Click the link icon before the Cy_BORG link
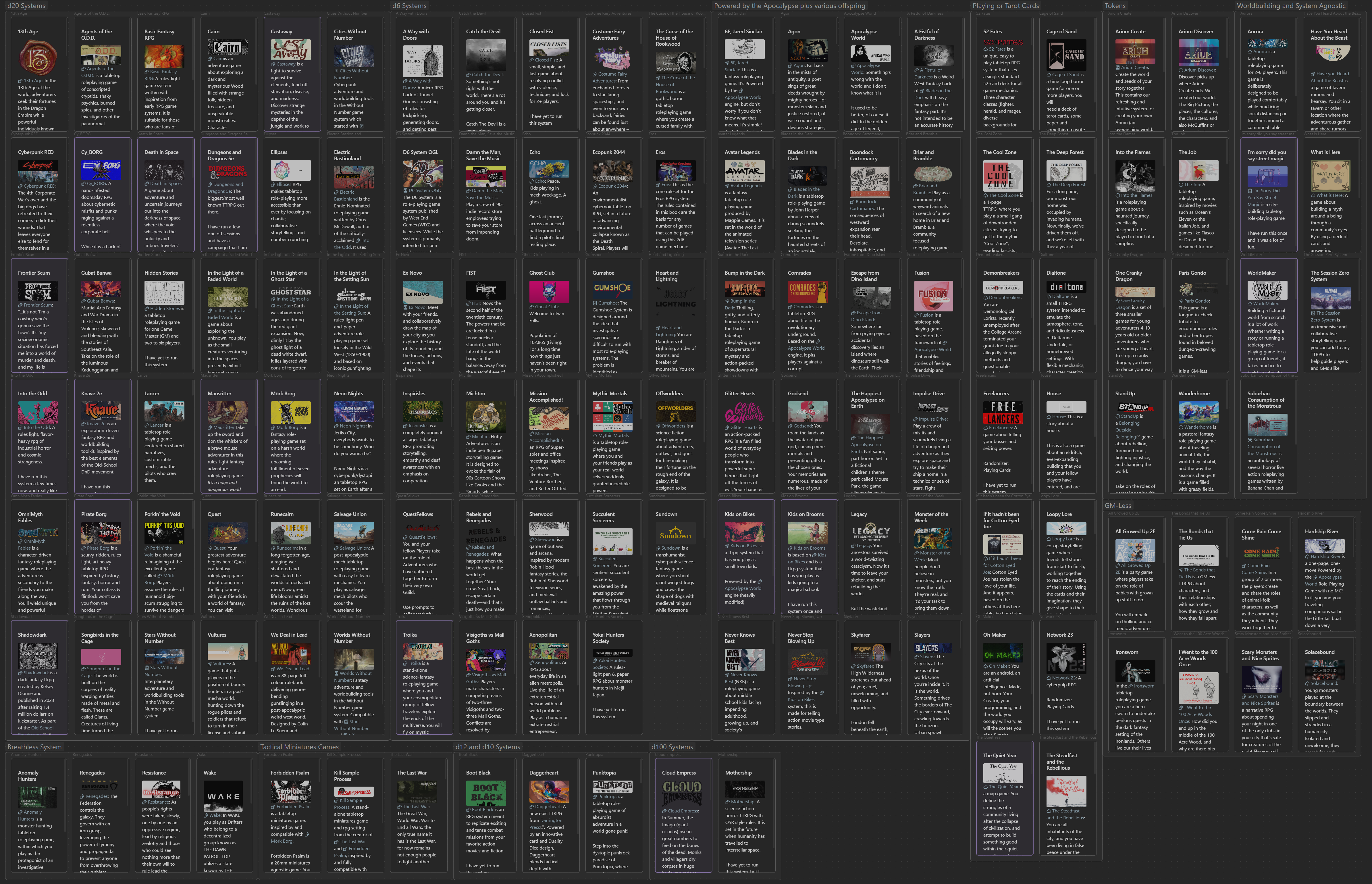1372x884 pixels. pyautogui.click(x=83, y=184)
